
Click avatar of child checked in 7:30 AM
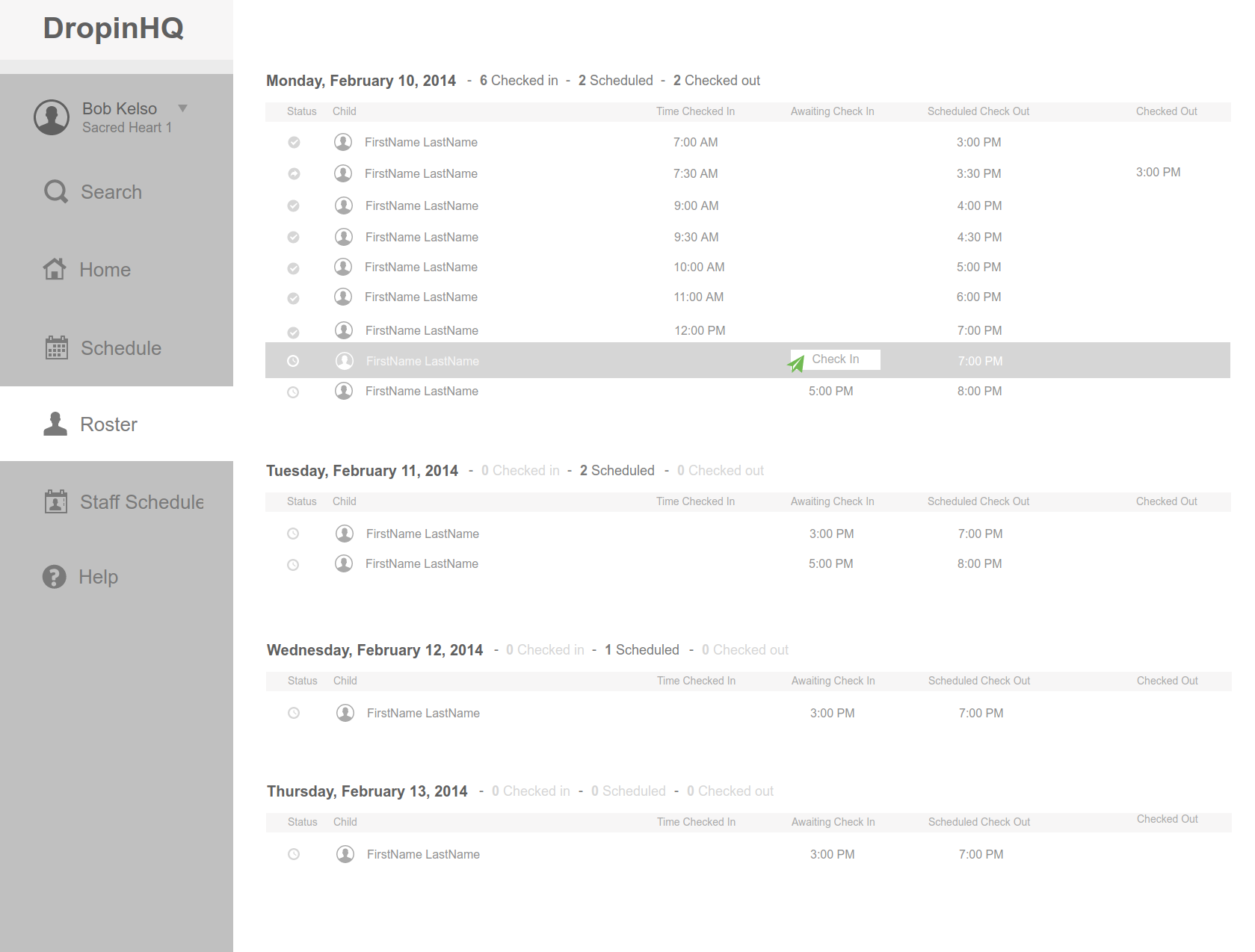(343, 173)
